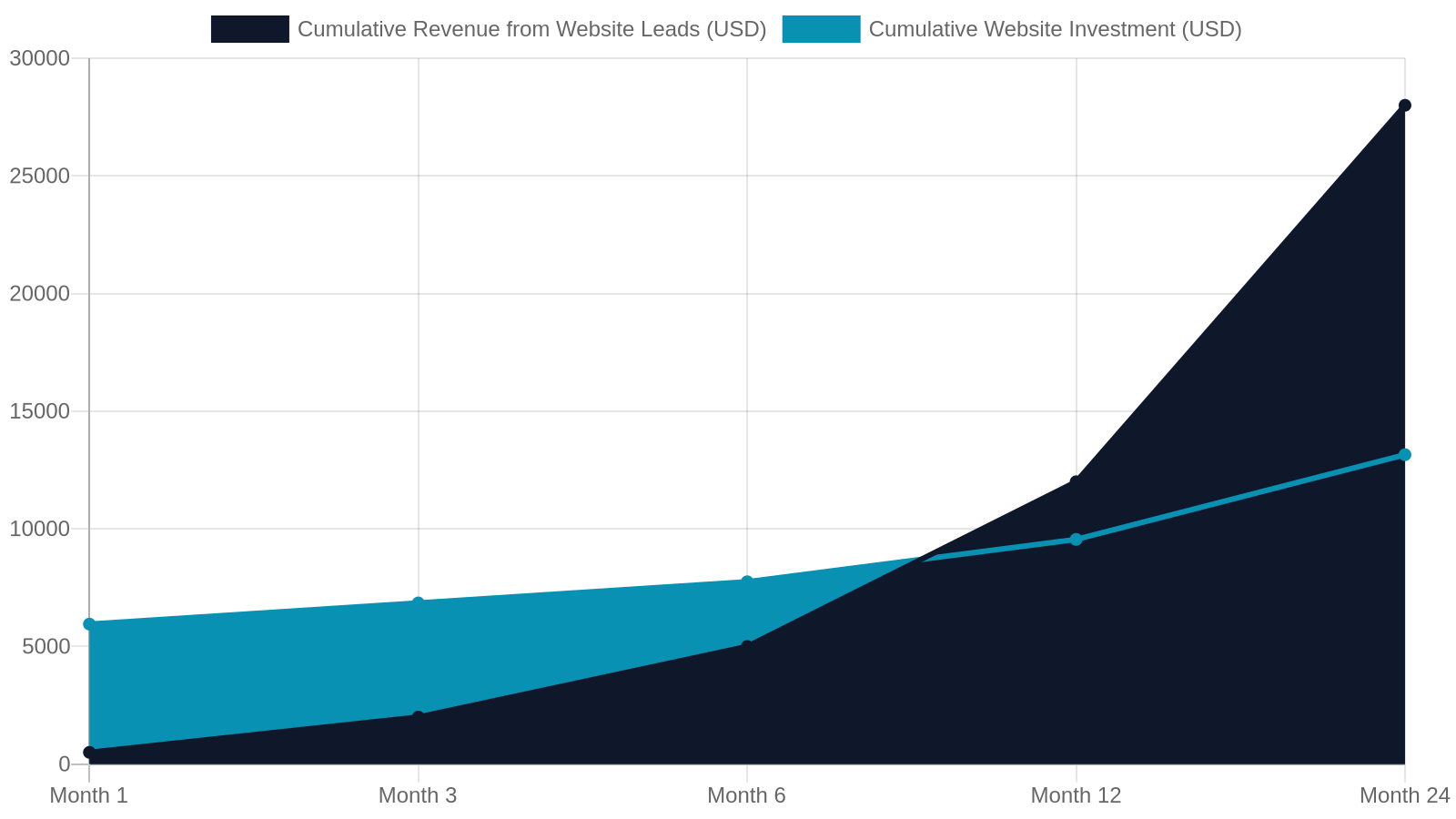
Task: Click the 15000 y-axis value
Action: pyautogui.click(x=39, y=411)
